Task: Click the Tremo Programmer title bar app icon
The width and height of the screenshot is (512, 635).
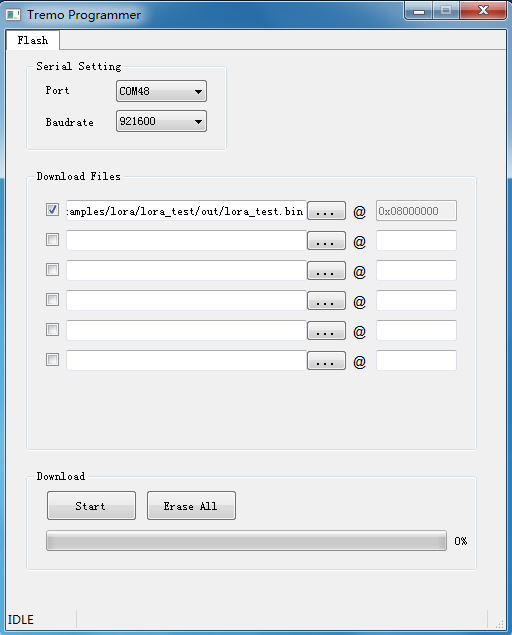Action: click(13, 15)
